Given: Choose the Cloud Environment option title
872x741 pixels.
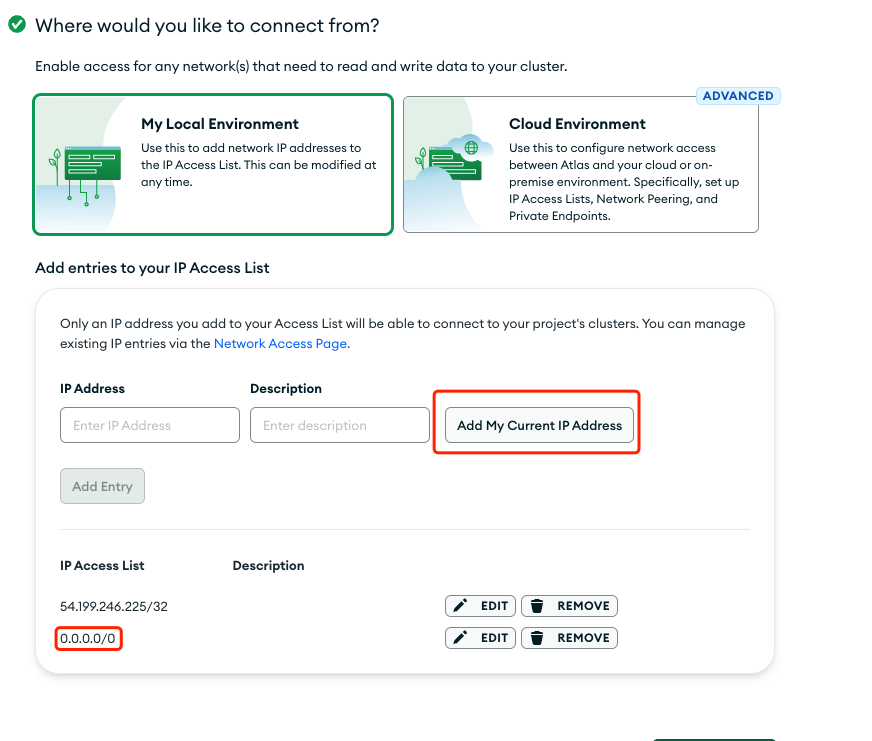Looking at the screenshot, I should click(577, 124).
